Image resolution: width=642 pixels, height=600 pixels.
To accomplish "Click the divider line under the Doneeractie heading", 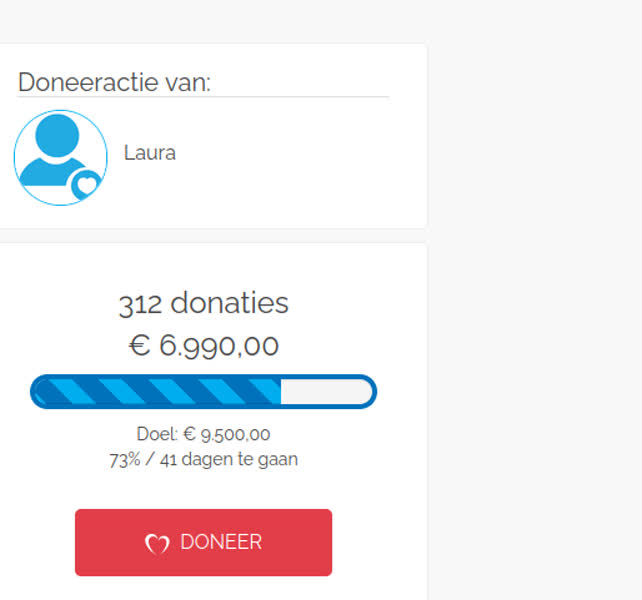I will (203, 97).
